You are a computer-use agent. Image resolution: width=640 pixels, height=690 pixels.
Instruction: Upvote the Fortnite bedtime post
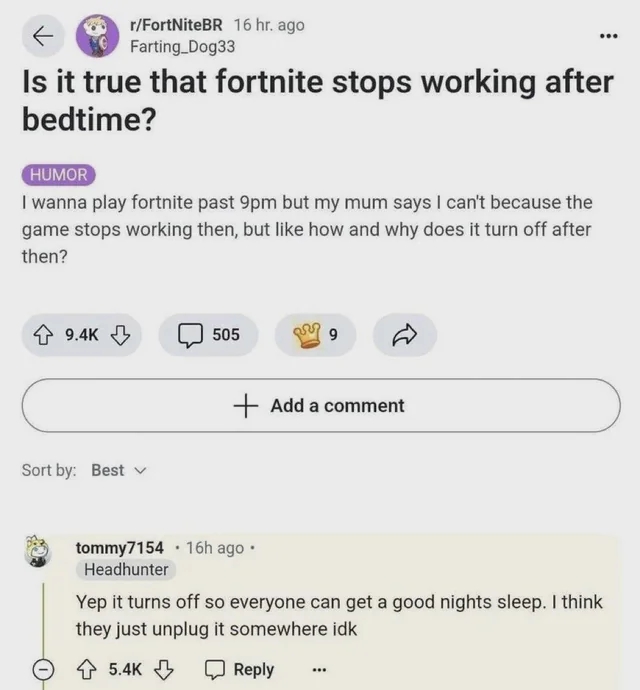point(42,335)
